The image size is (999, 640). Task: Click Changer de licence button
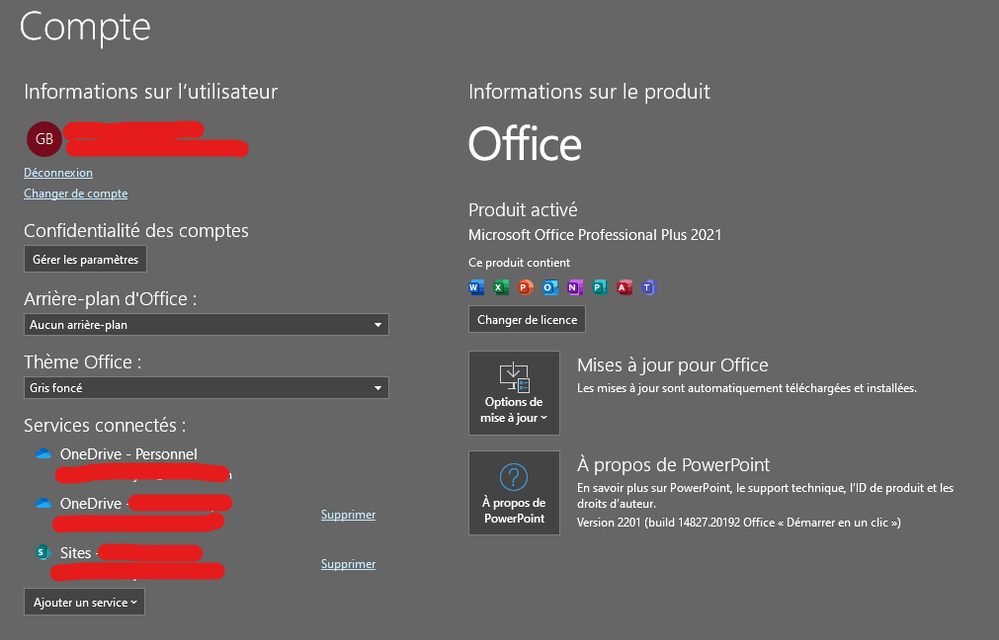pos(527,320)
